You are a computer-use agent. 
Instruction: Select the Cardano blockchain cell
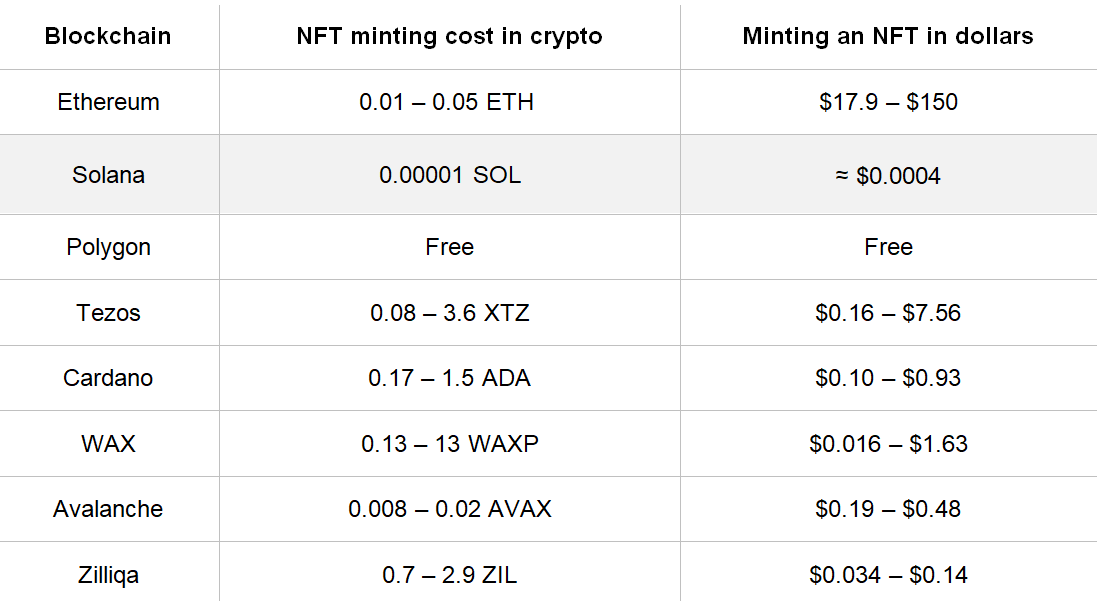[108, 378]
